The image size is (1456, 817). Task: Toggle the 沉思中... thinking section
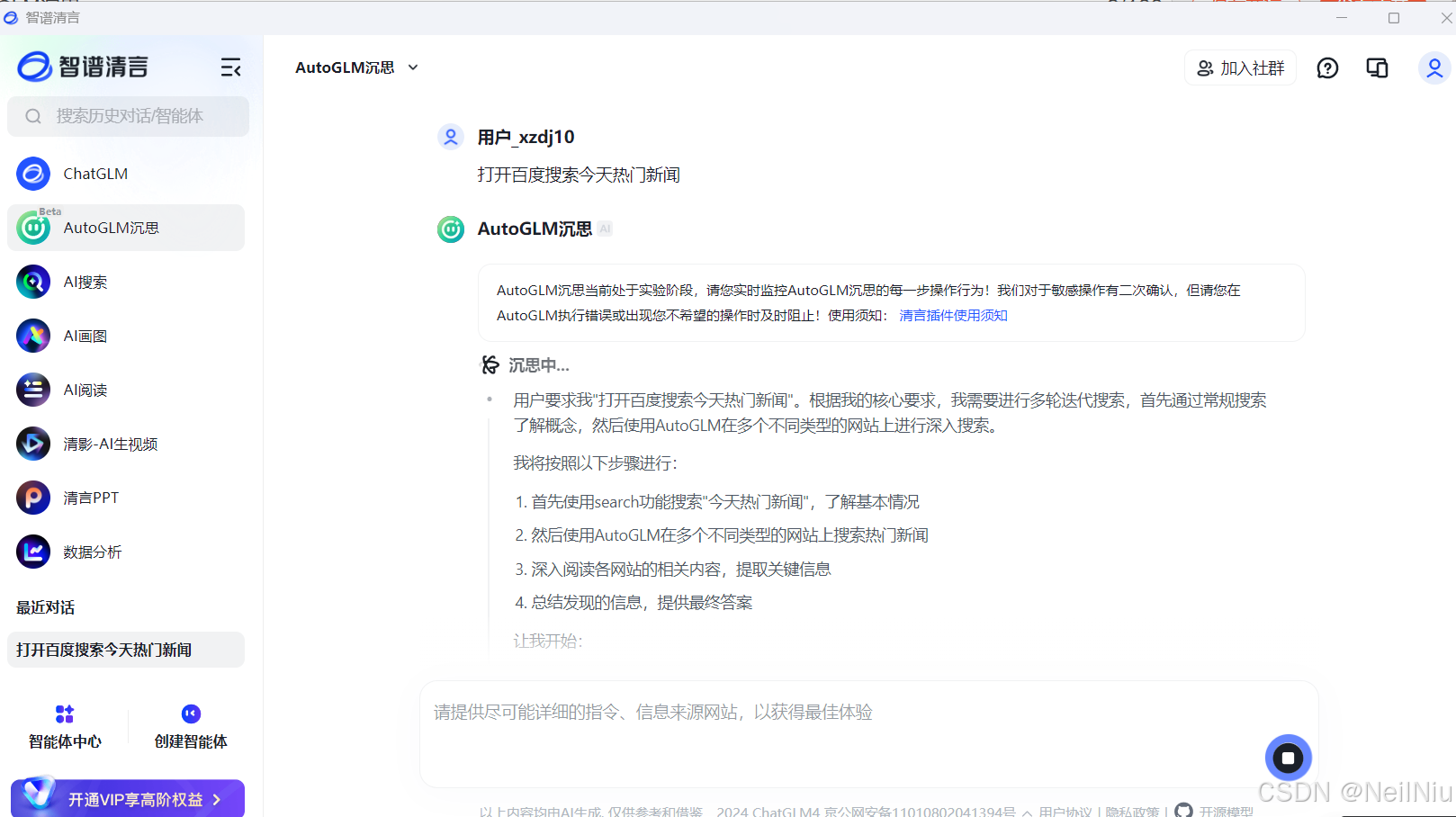[x=526, y=364]
